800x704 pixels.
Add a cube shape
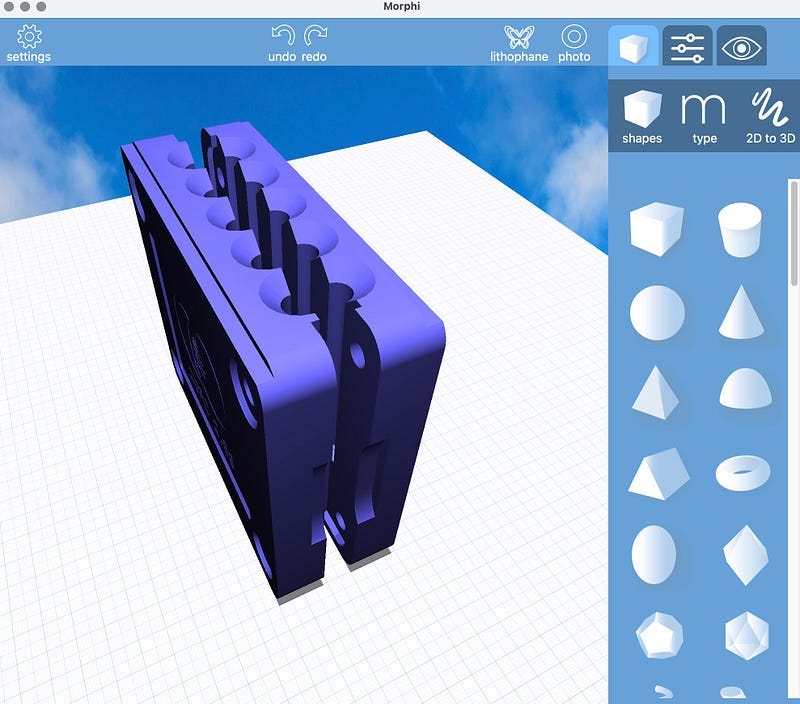click(x=656, y=229)
